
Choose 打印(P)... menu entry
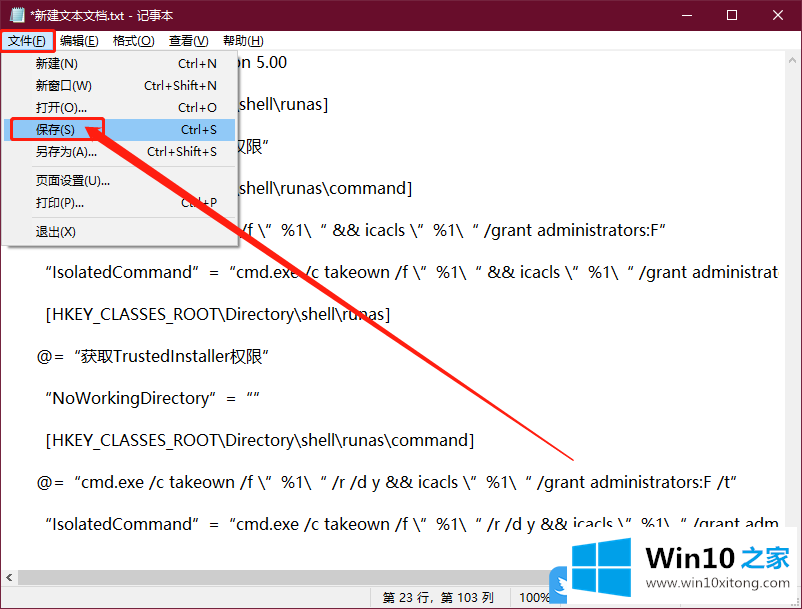click(120, 203)
